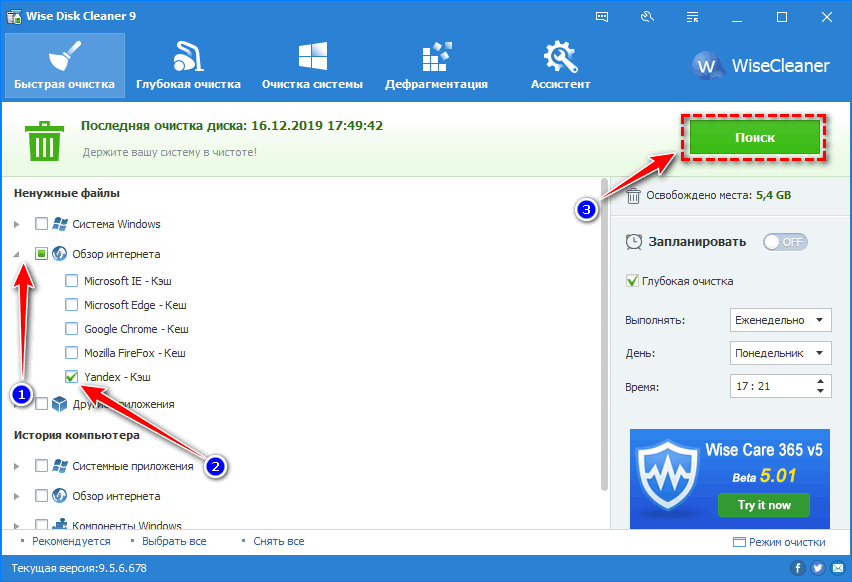Click the green Поиск search button
This screenshot has height=582, width=852.
click(x=756, y=138)
